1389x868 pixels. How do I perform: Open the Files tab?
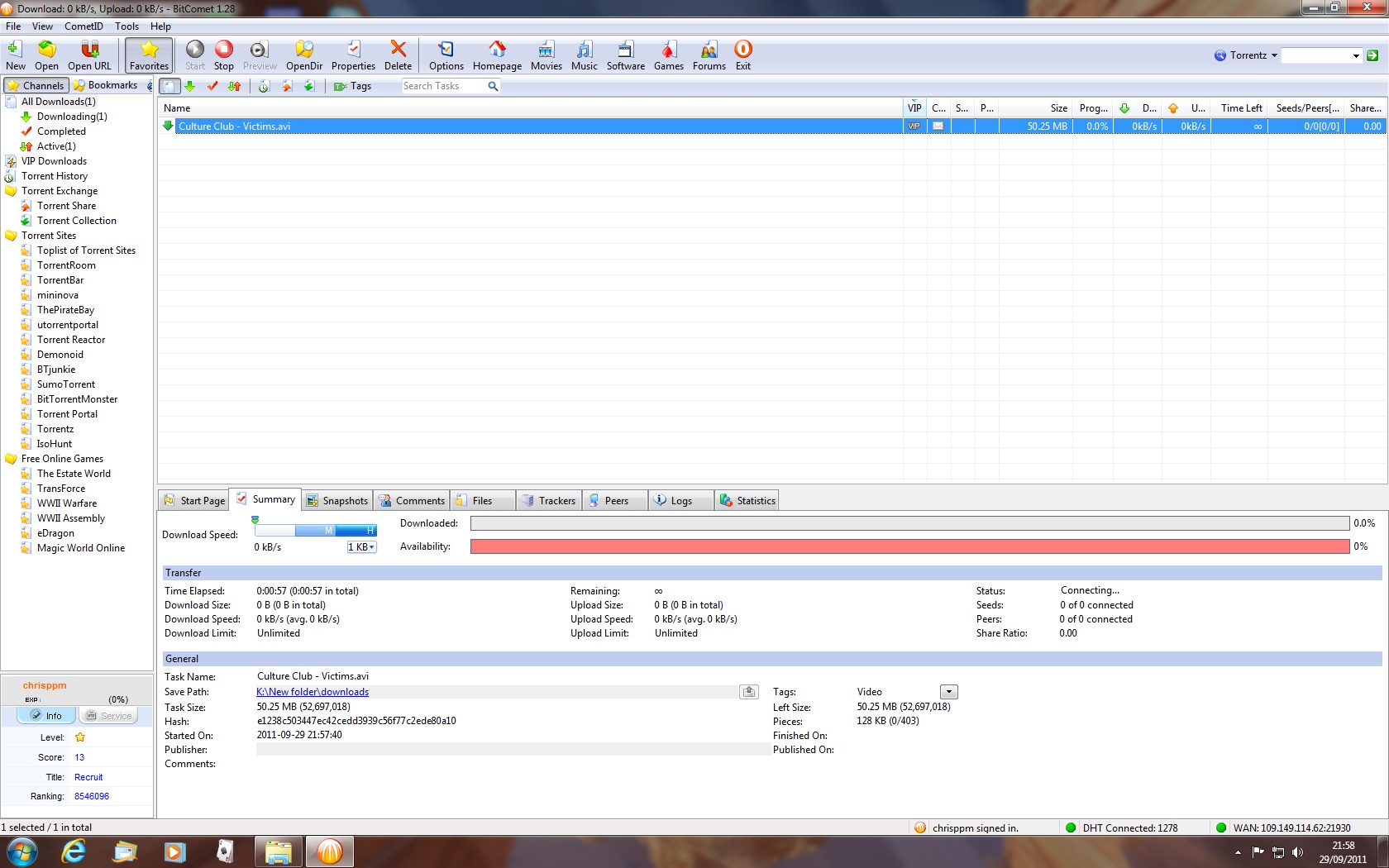pos(482,501)
